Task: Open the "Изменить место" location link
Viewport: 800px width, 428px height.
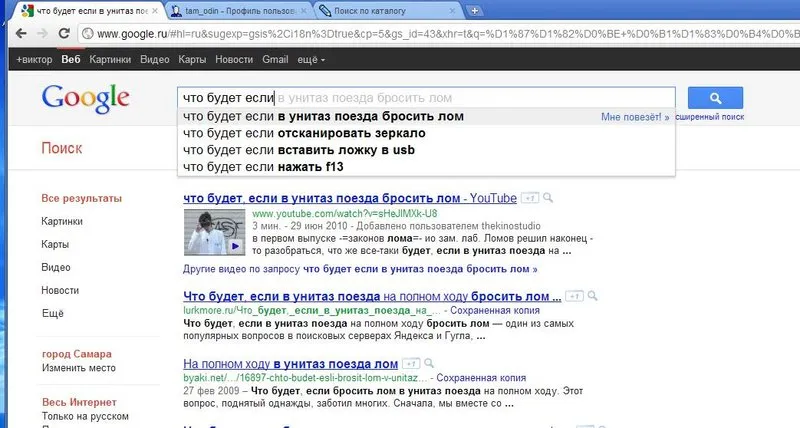Action: tap(79, 368)
